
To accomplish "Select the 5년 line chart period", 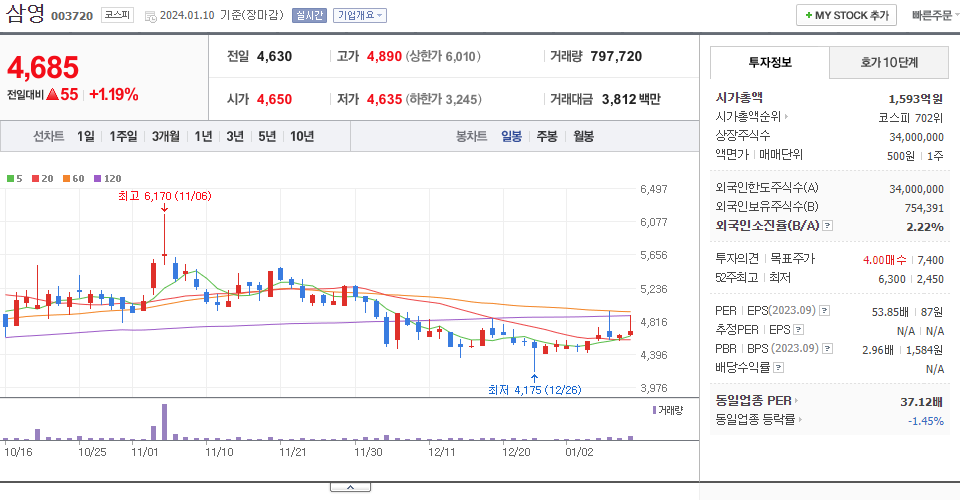I will [x=267, y=136].
